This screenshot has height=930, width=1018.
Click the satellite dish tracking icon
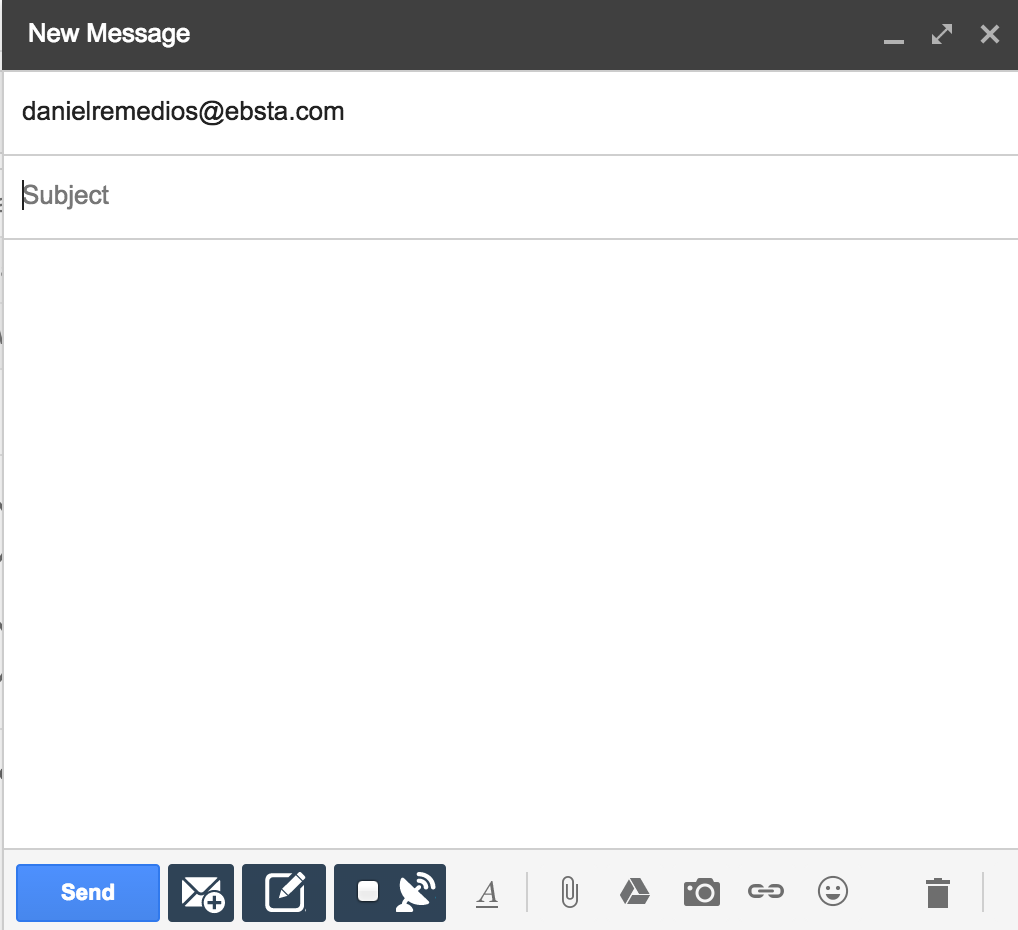[x=415, y=892]
